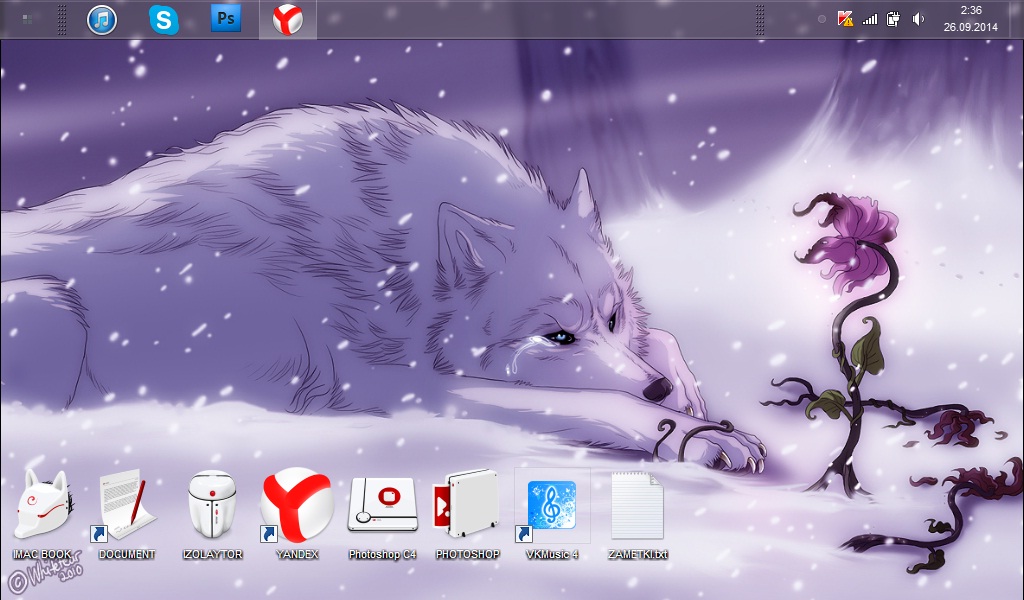
Task: Select the ZAMETKI.txt file icon
Action: click(637, 514)
